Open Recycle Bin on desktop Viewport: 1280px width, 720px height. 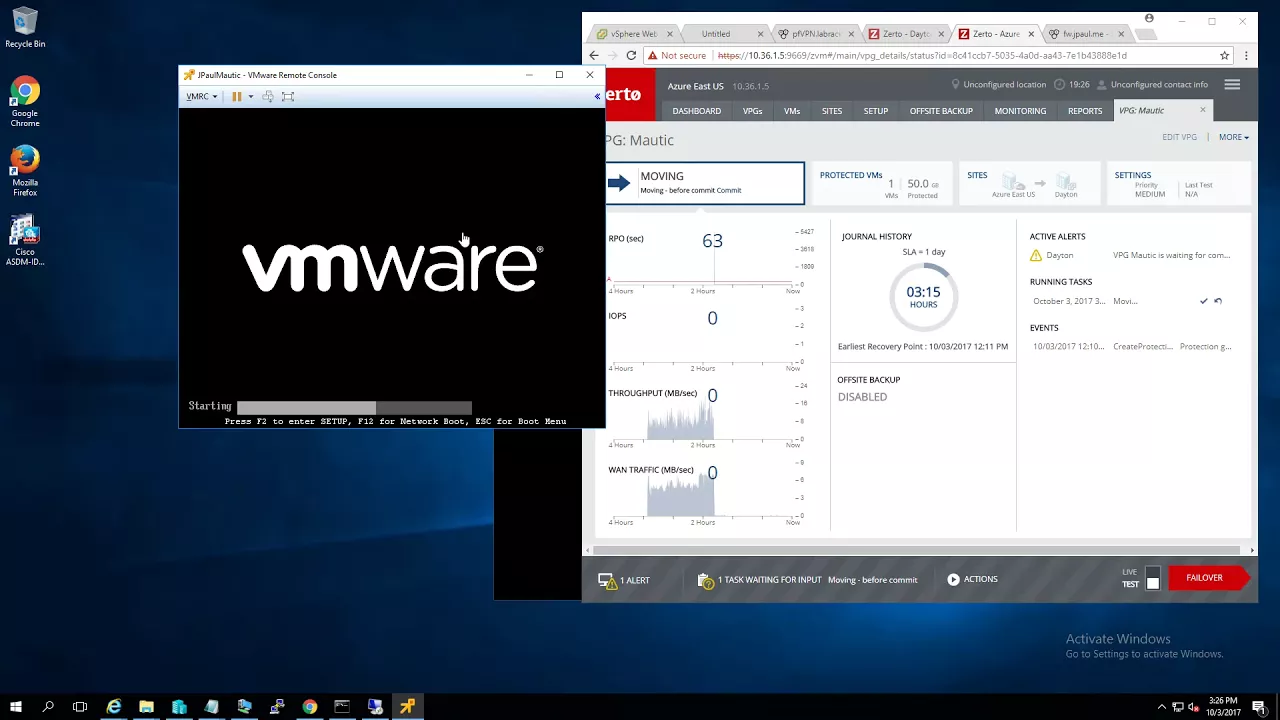pos(25,28)
